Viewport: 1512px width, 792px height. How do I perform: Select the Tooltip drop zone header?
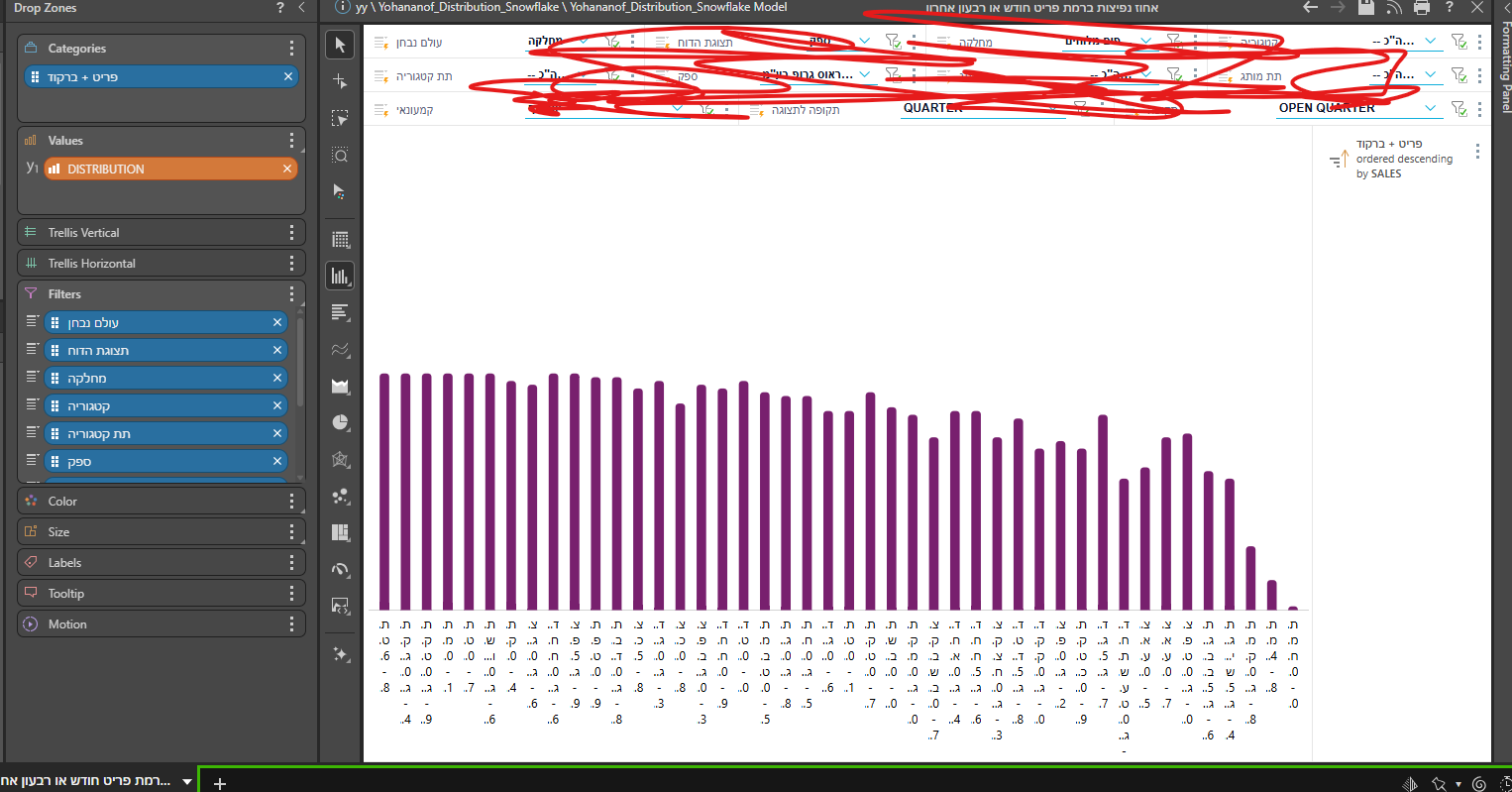click(162, 594)
